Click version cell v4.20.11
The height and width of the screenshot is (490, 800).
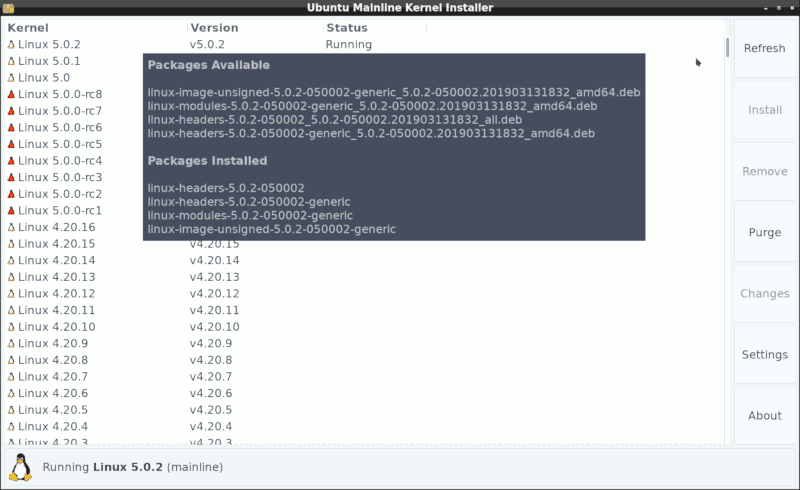[x=214, y=310]
